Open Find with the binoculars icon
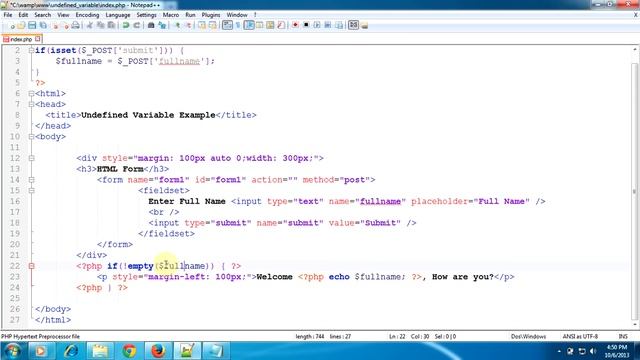The width and height of the screenshot is (640, 360). click(151, 25)
